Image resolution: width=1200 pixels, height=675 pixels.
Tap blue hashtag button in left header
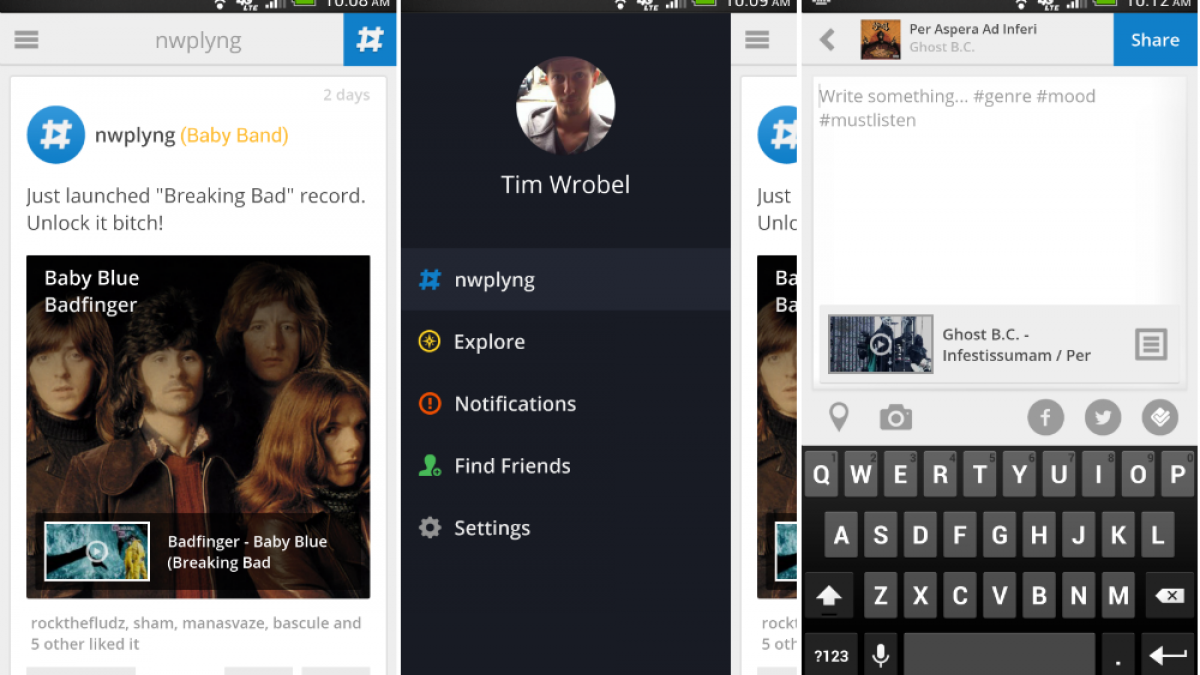click(370, 40)
